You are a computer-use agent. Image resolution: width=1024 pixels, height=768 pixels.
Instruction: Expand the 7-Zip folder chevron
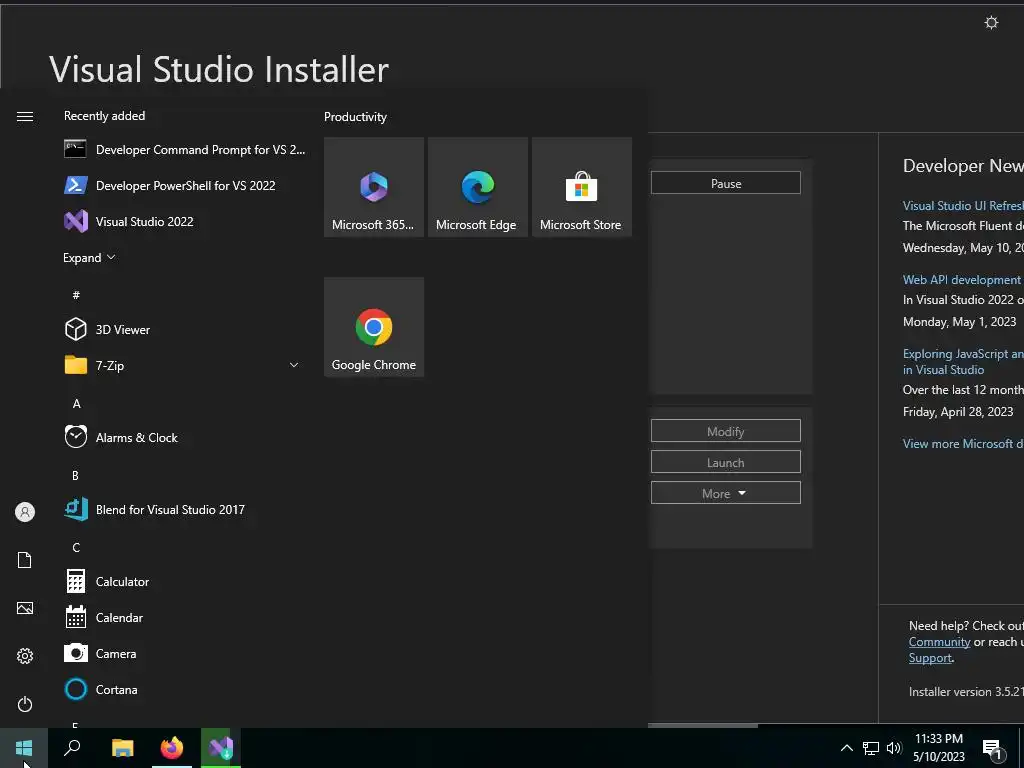click(x=294, y=365)
